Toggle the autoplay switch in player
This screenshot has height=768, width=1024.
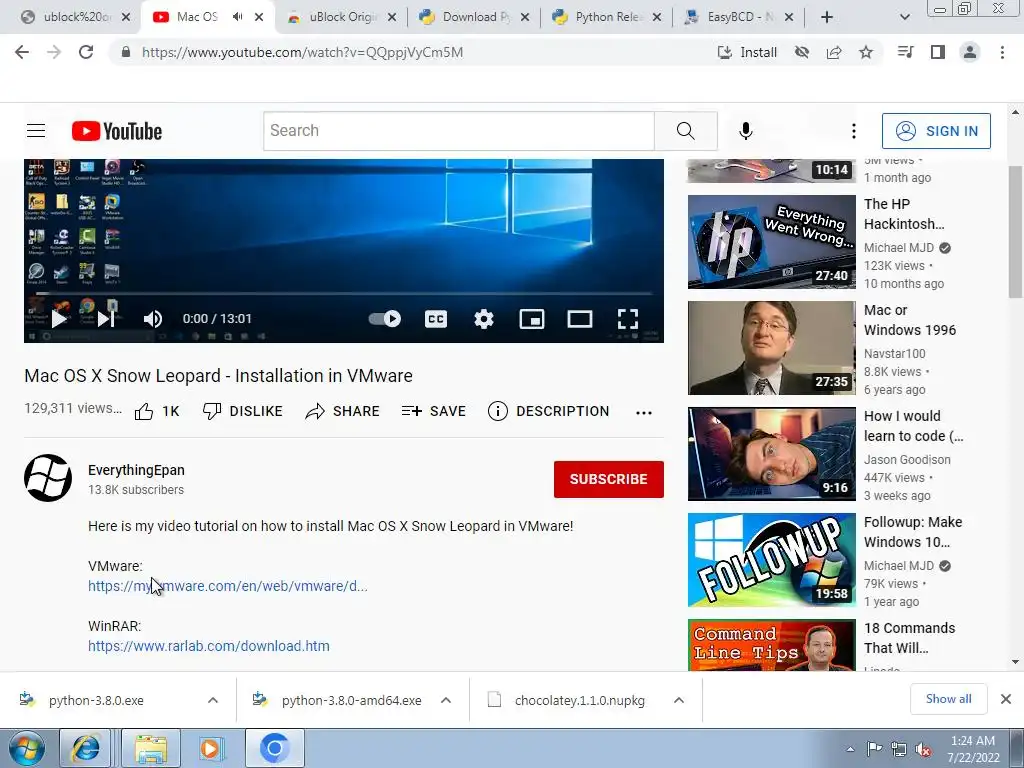(x=385, y=319)
